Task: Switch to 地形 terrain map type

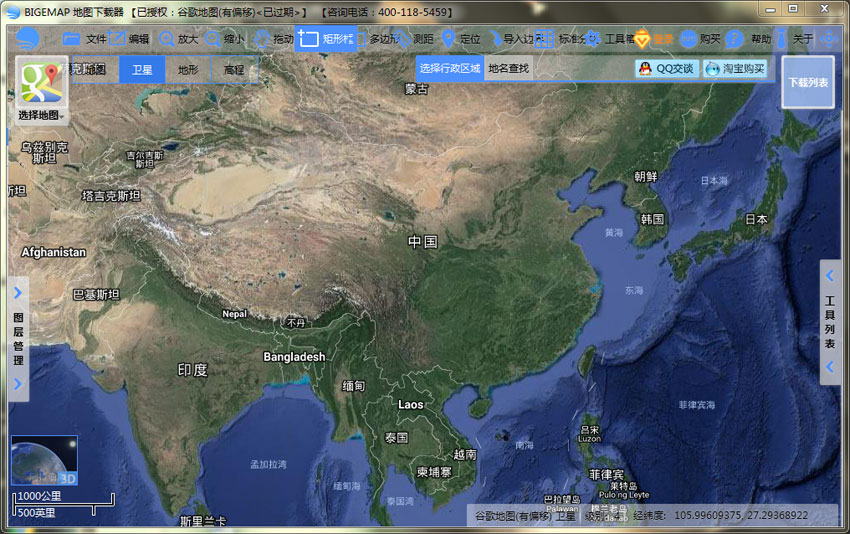Action: click(x=188, y=70)
